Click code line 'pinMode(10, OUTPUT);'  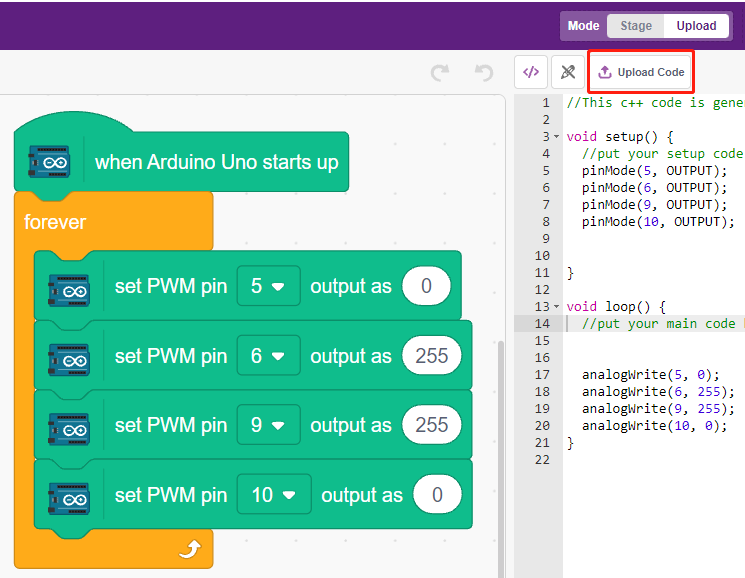coord(658,222)
